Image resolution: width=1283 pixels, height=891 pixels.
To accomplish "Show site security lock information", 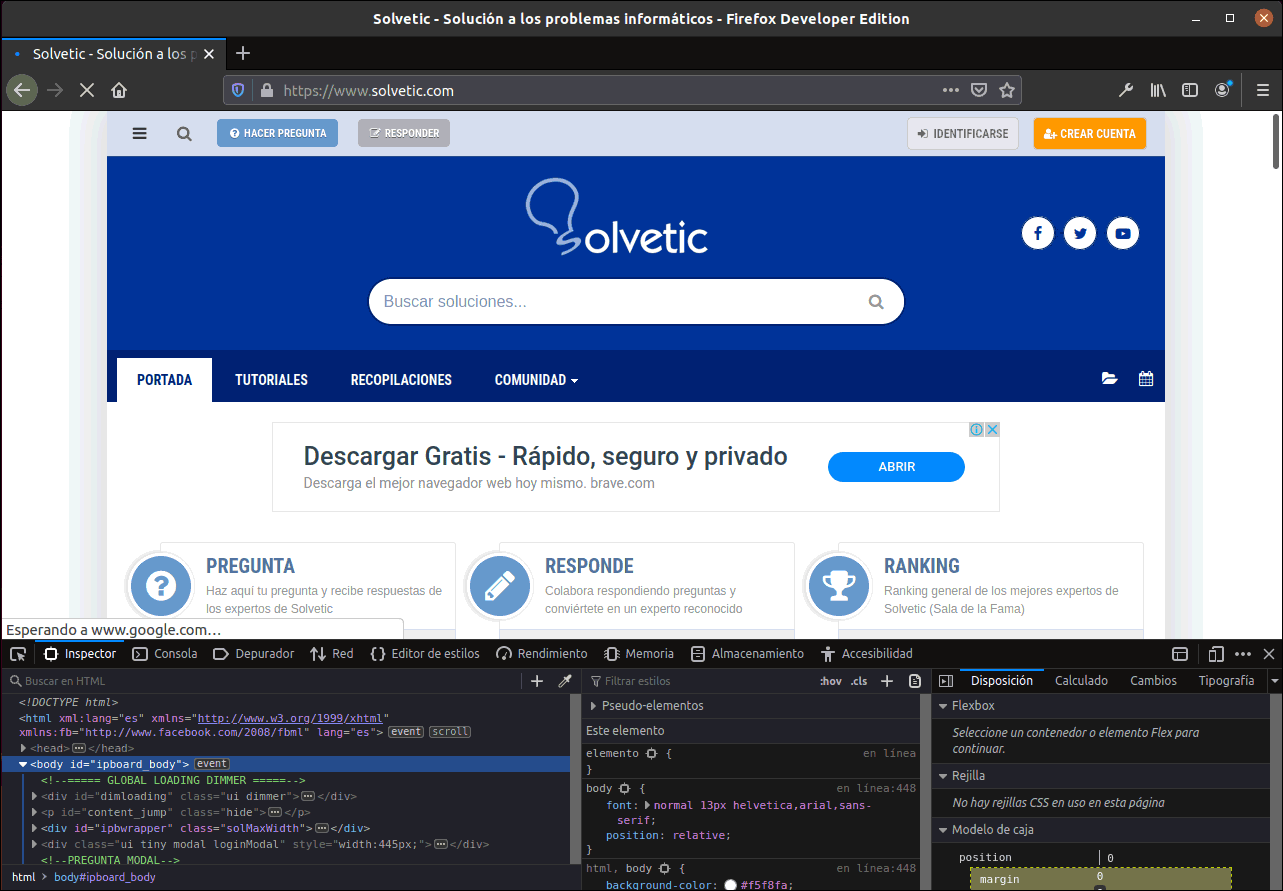I will point(266,90).
